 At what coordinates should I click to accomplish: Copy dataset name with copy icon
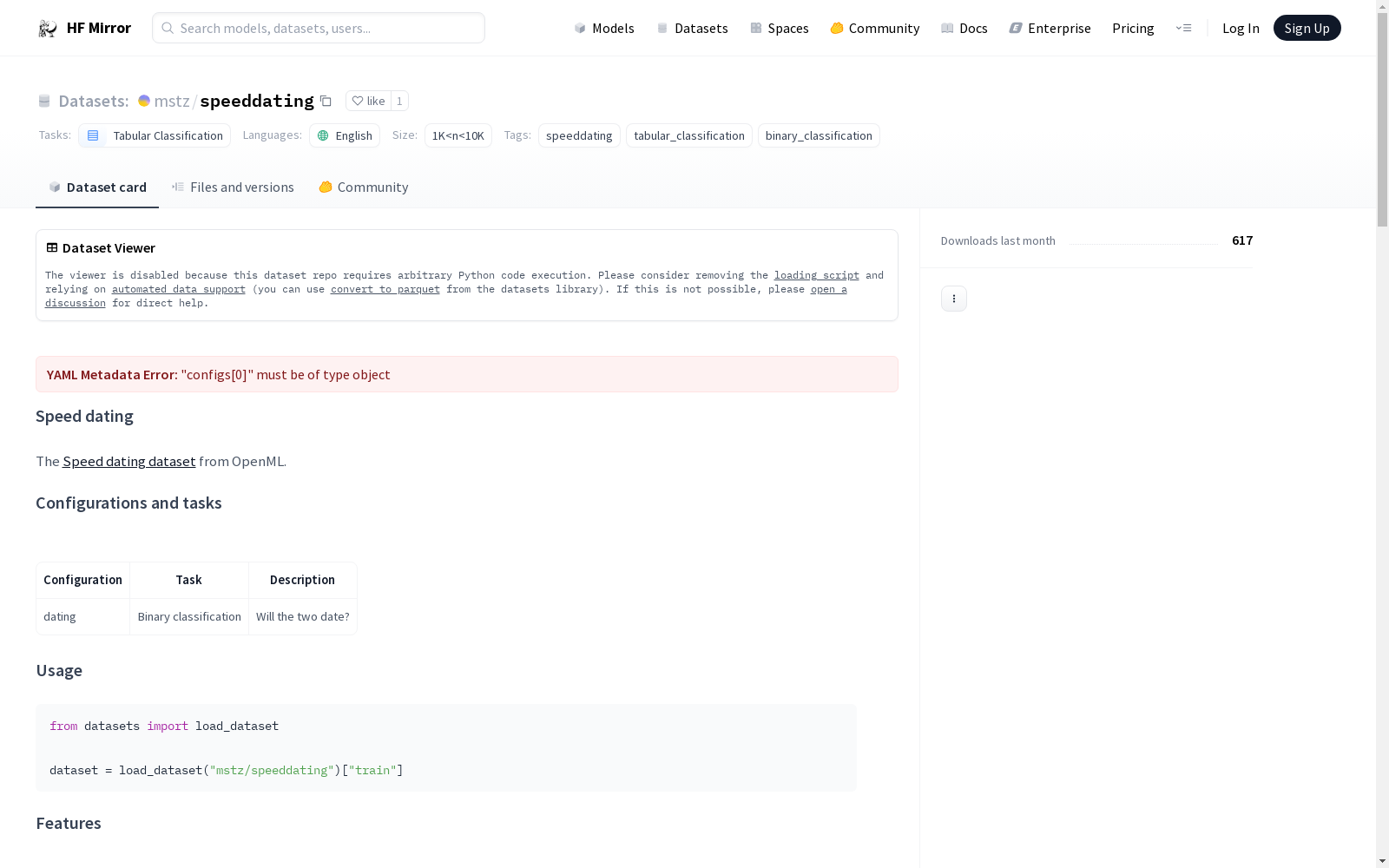[x=326, y=101]
